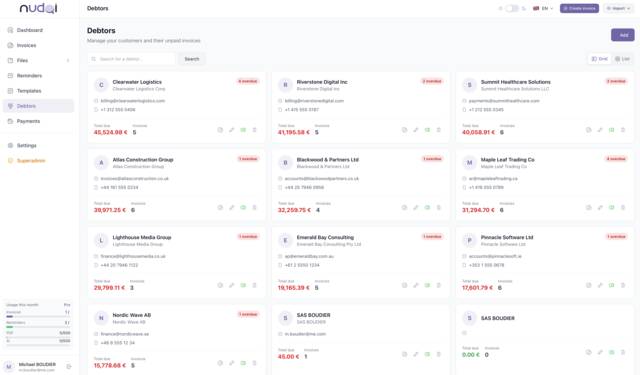The height and width of the screenshot is (375, 640).
Task: Switch to Grid view
Action: tap(600, 59)
